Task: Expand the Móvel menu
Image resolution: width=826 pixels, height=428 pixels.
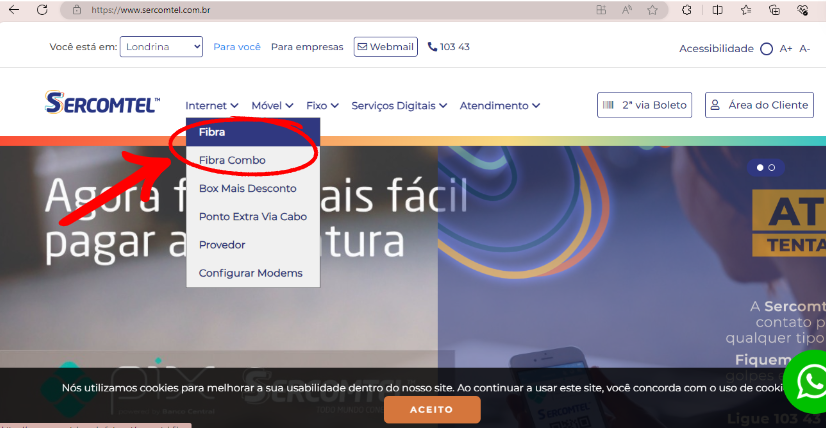Action: 272,105
